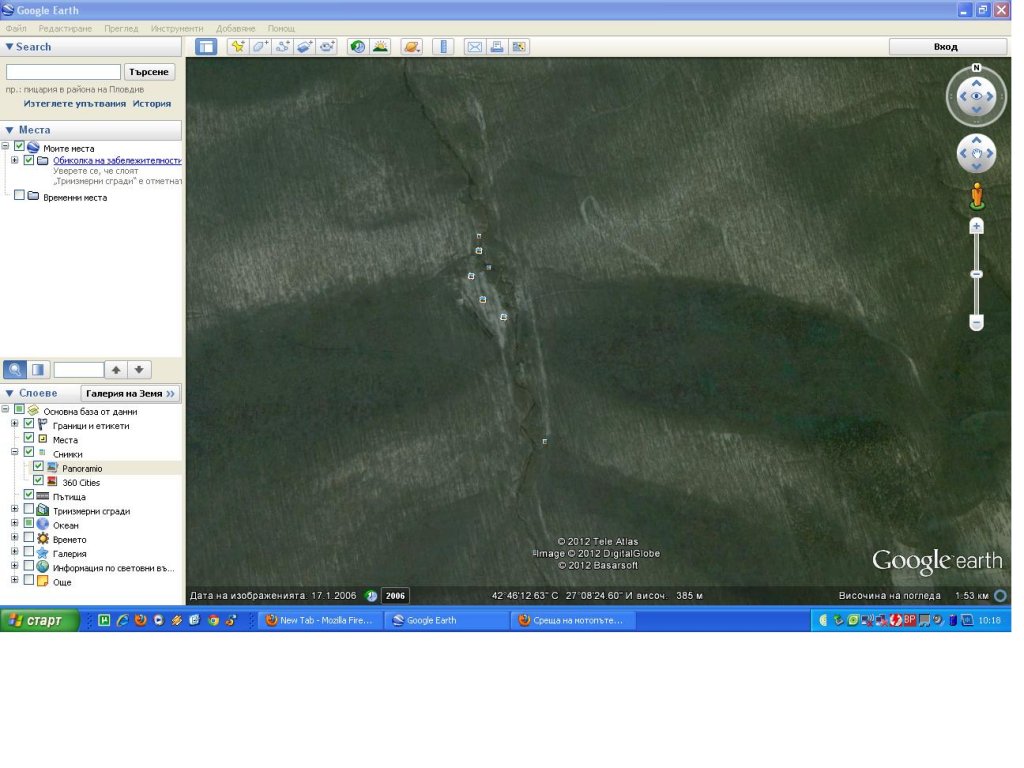Click the История link
The image size is (1024, 768).
(152, 103)
